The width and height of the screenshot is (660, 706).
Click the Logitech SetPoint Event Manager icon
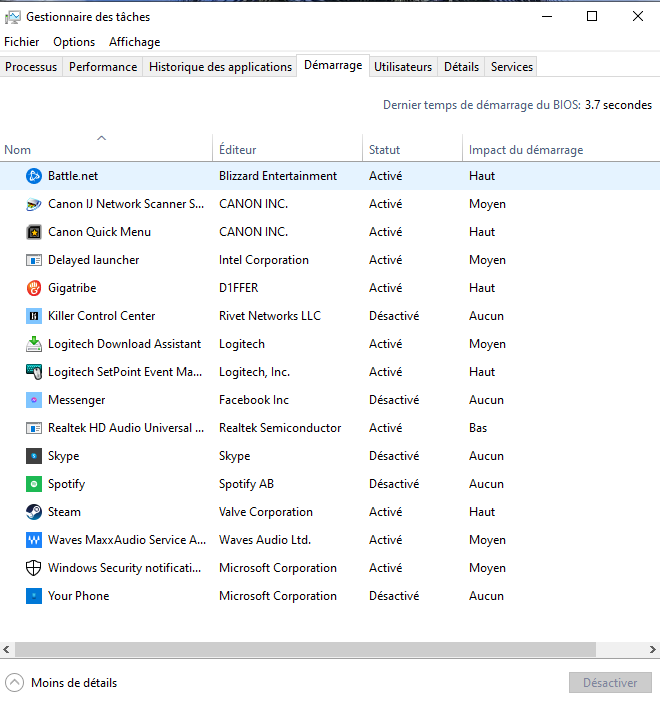[x=34, y=372]
